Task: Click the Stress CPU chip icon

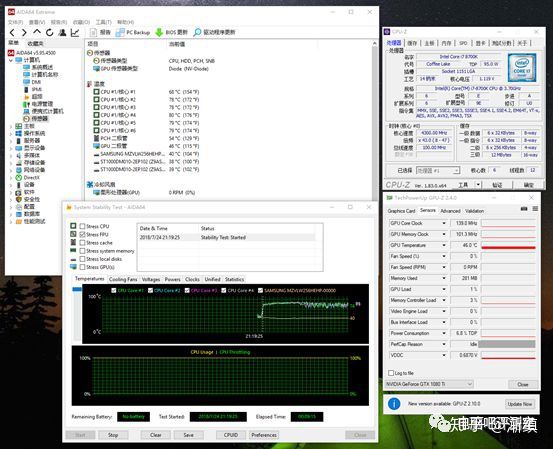Action: pos(73,226)
